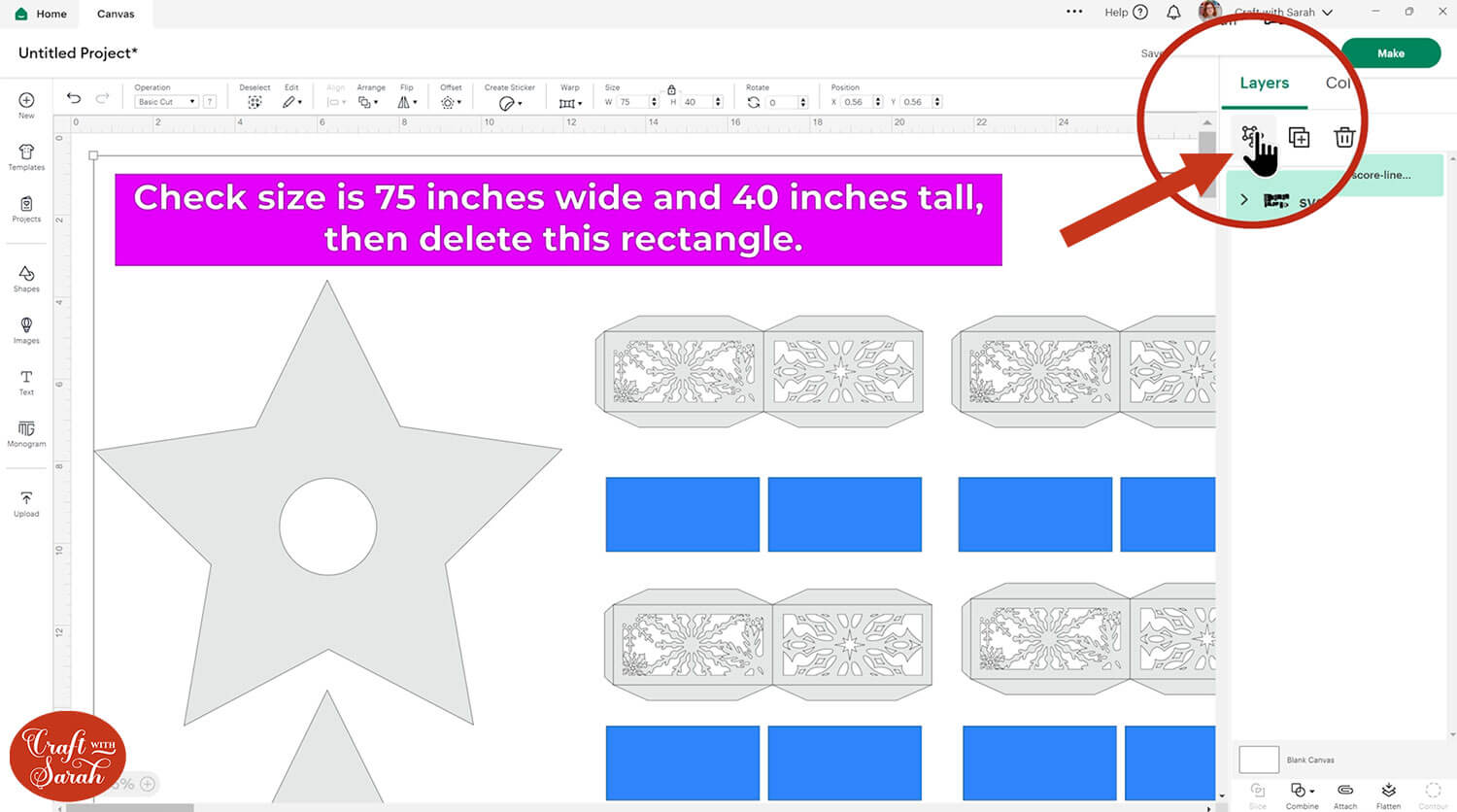Image resolution: width=1457 pixels, height=812 pixels.
Task: Click the Undo arrow
Action: (x=74, y=98)
